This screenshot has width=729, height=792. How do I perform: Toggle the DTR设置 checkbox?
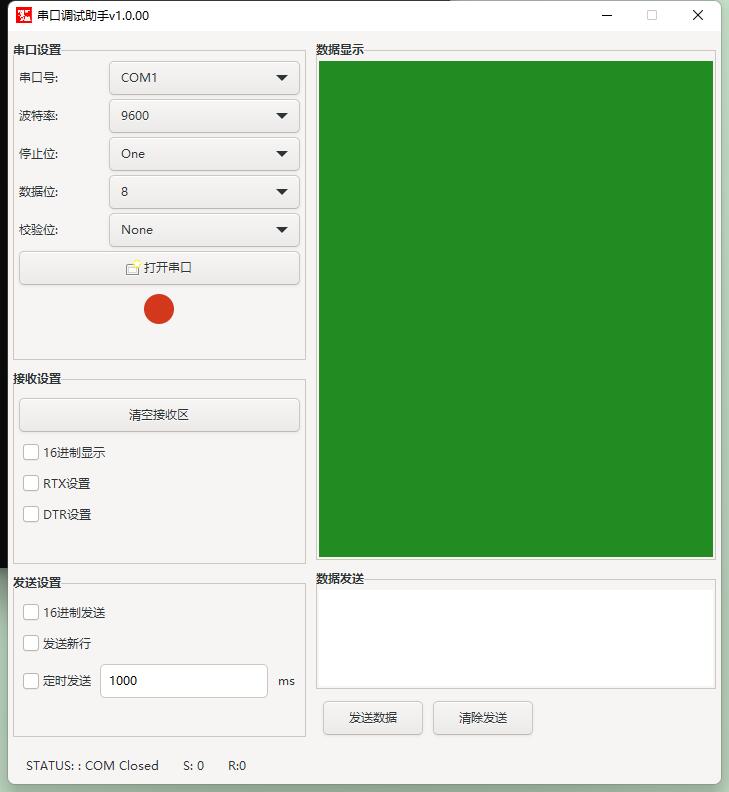31,514
